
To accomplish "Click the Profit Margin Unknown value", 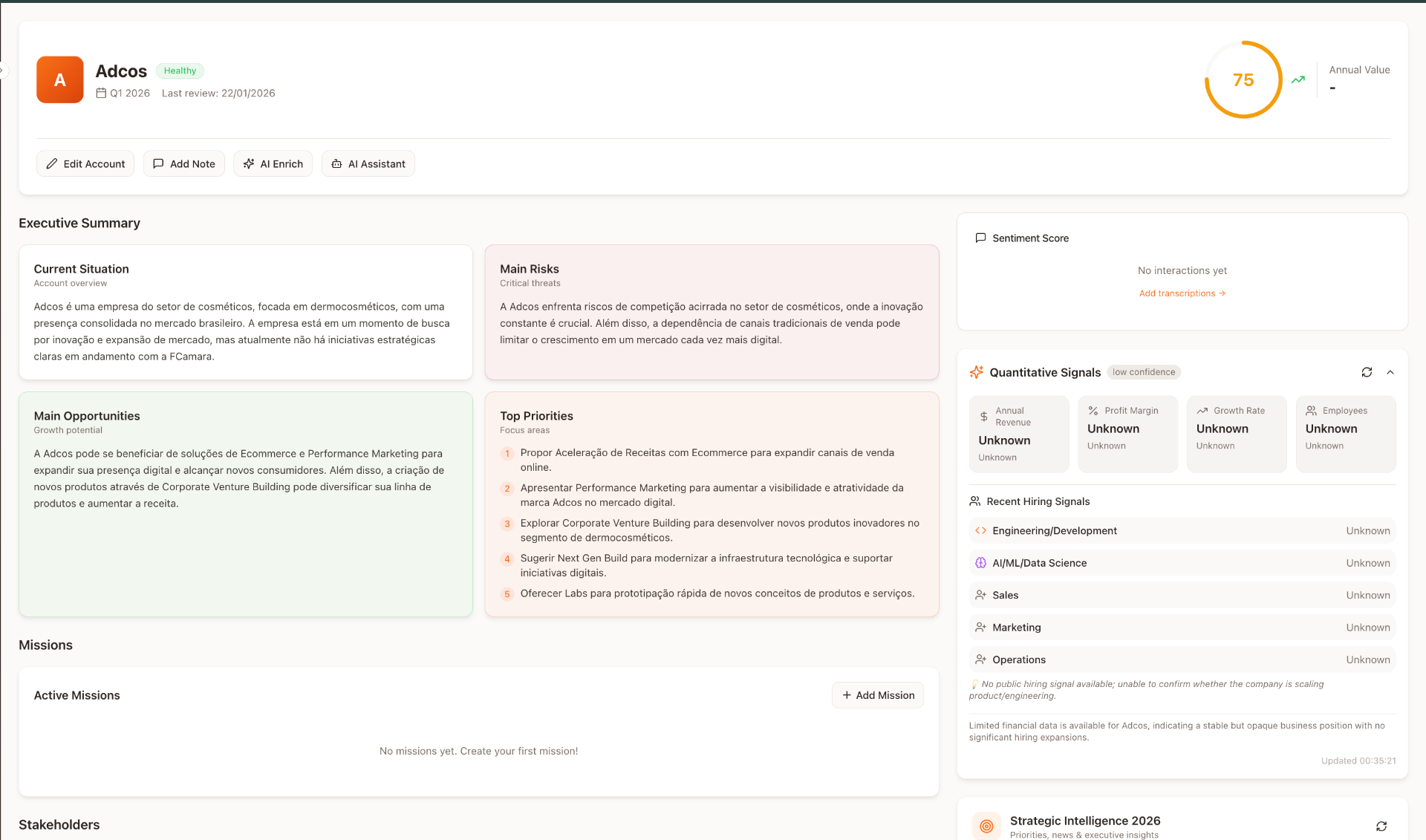I will pyautogui.click(x=1113, y=429).
